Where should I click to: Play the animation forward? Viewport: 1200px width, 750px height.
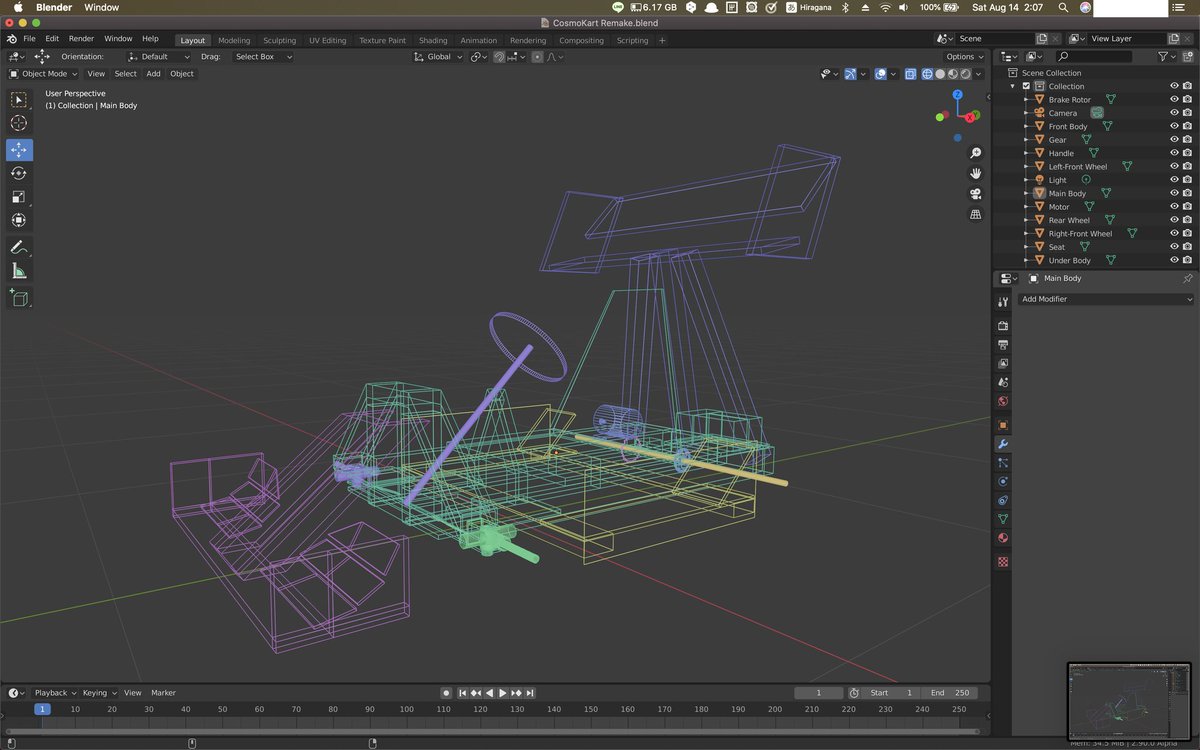tap(502, 693)
